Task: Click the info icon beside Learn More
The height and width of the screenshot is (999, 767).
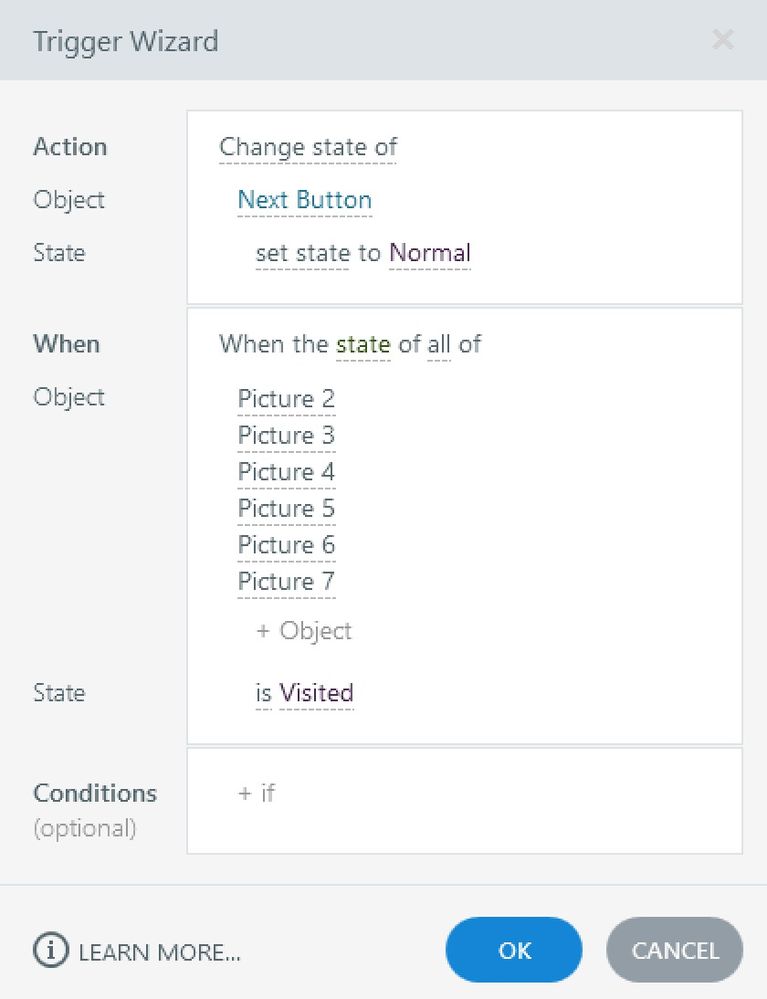Action: (50, 950)
